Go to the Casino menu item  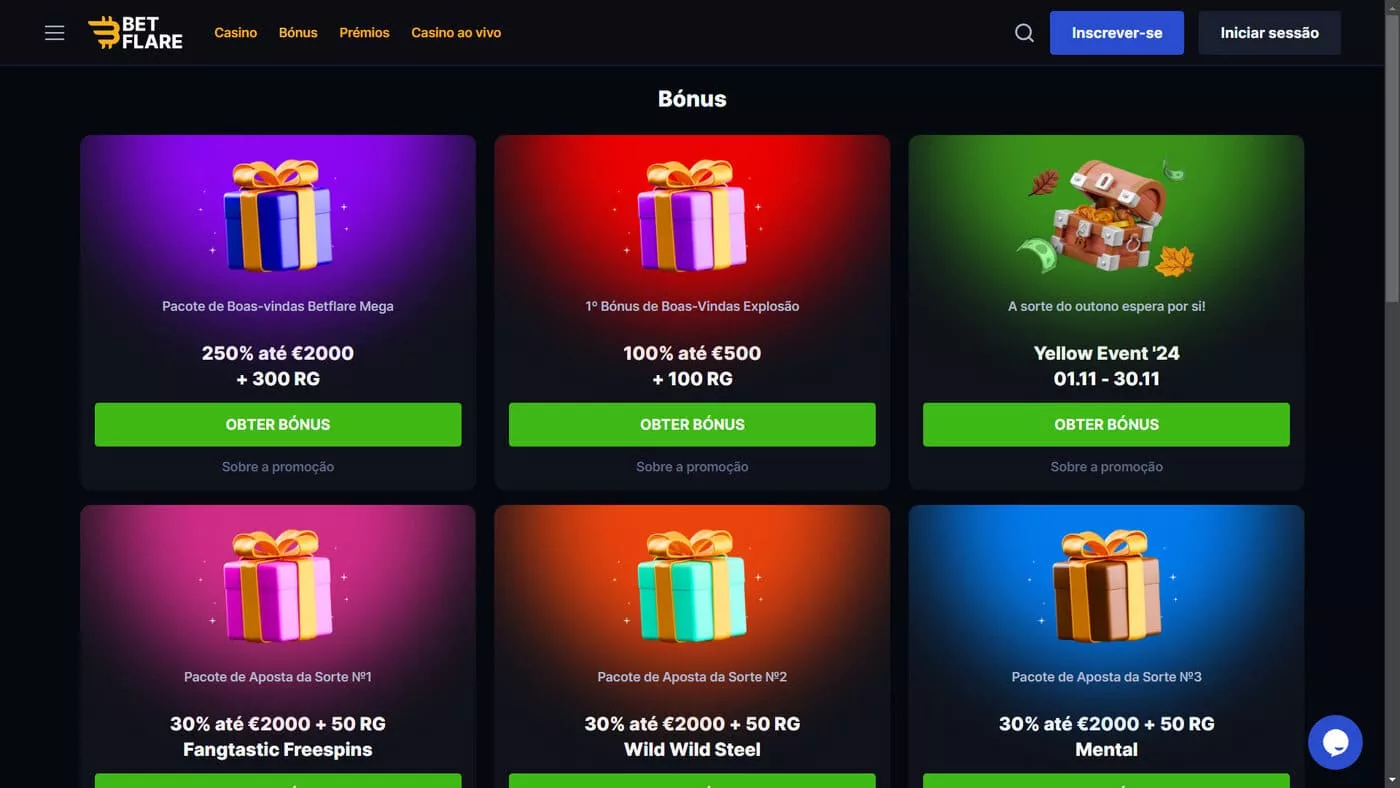pyautogui.click(x=236, y=33)
